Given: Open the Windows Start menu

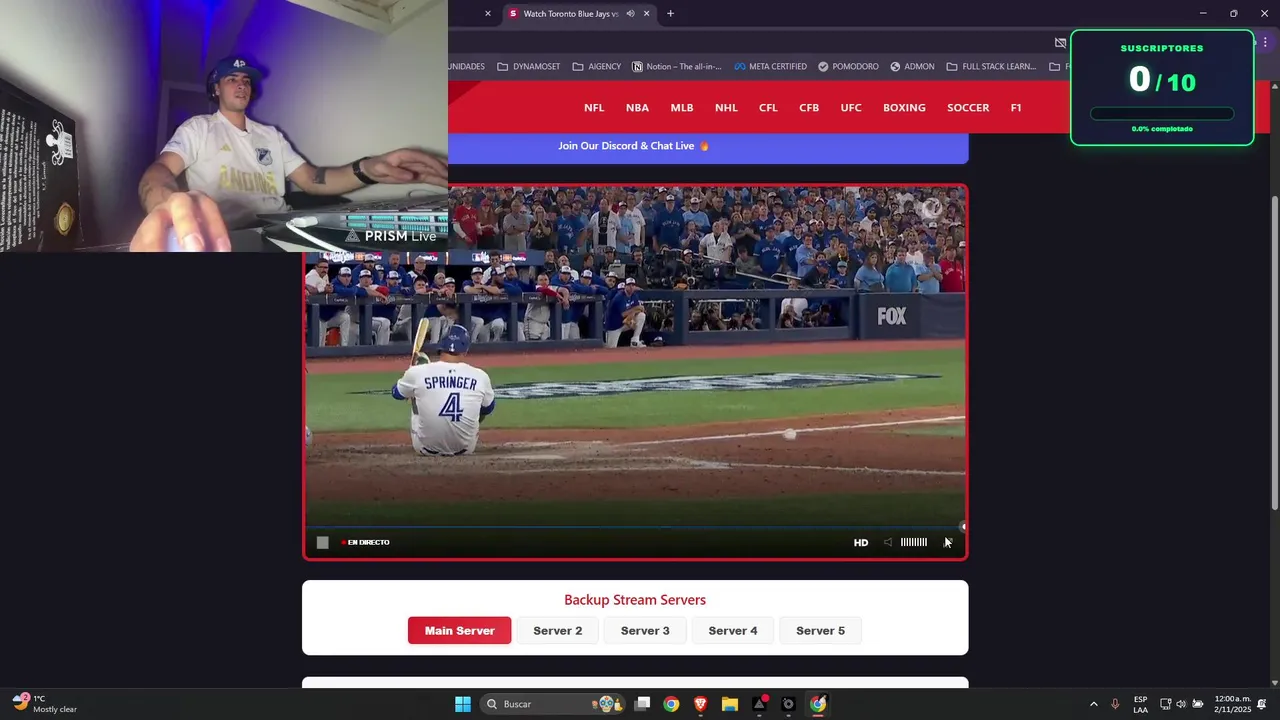Looking at the screenshot, I should [463, 704].
